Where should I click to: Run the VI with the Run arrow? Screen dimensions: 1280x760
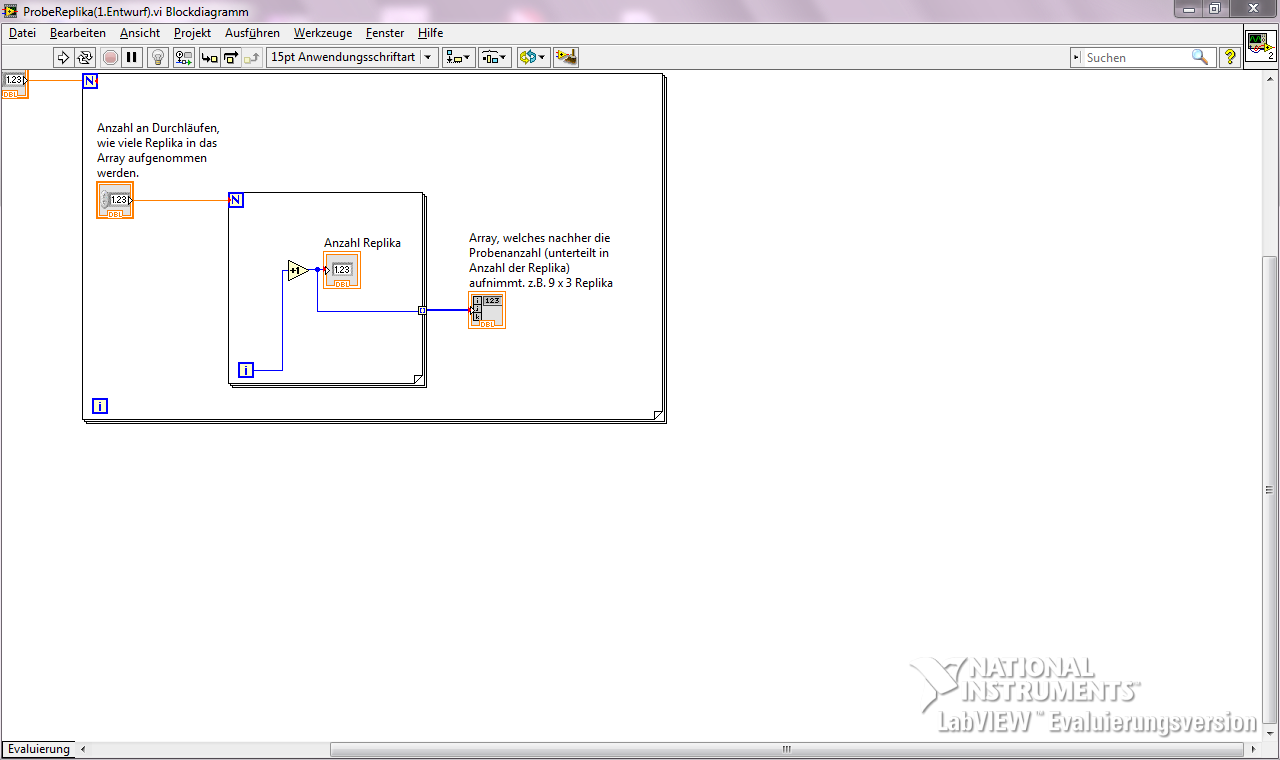pos(62,57)
